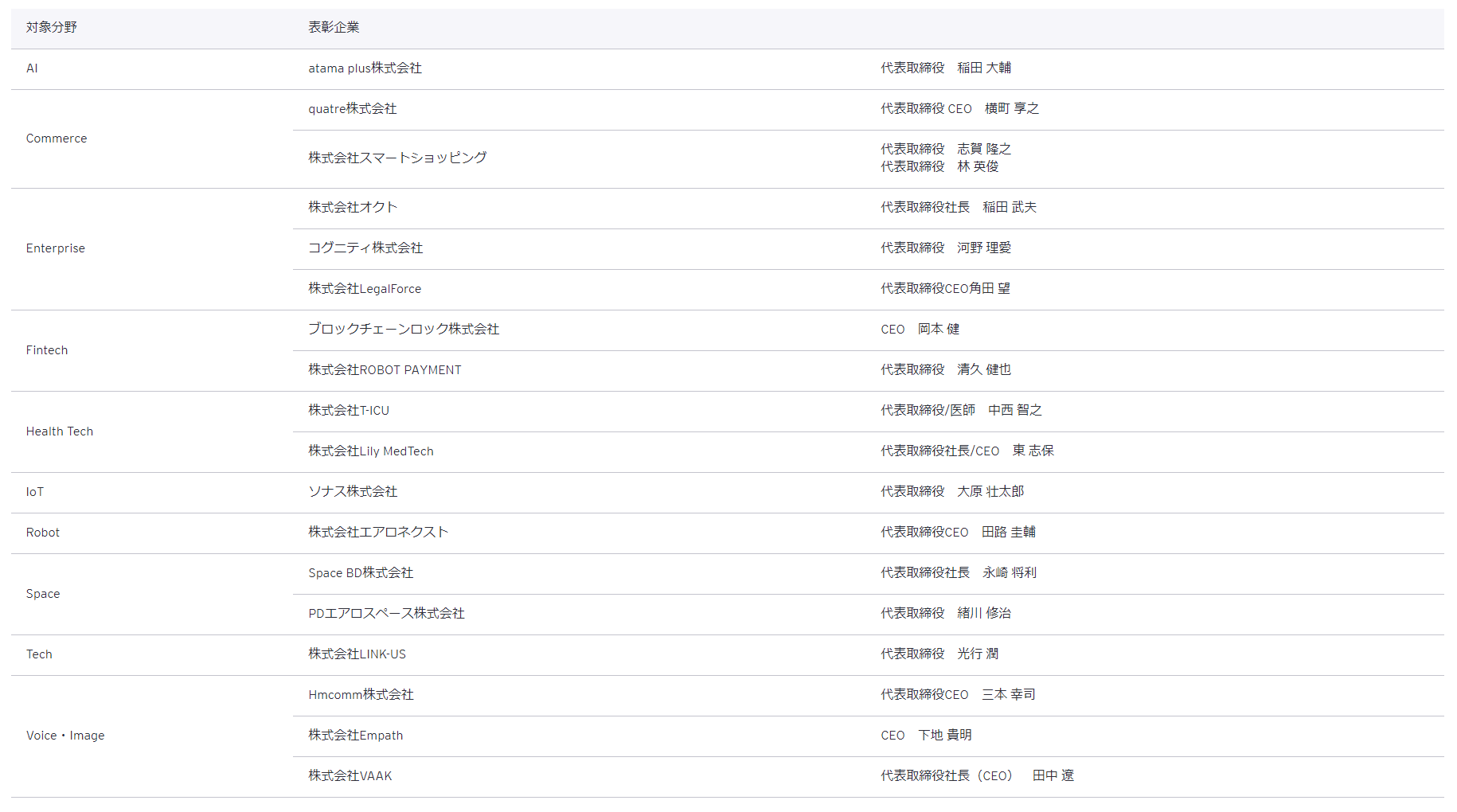Image resolution: width=1457 pixels, height=812 pixels.
Task: Click 株式会社オクト company name
Action: pyautogui.click(x=353, y=208)
